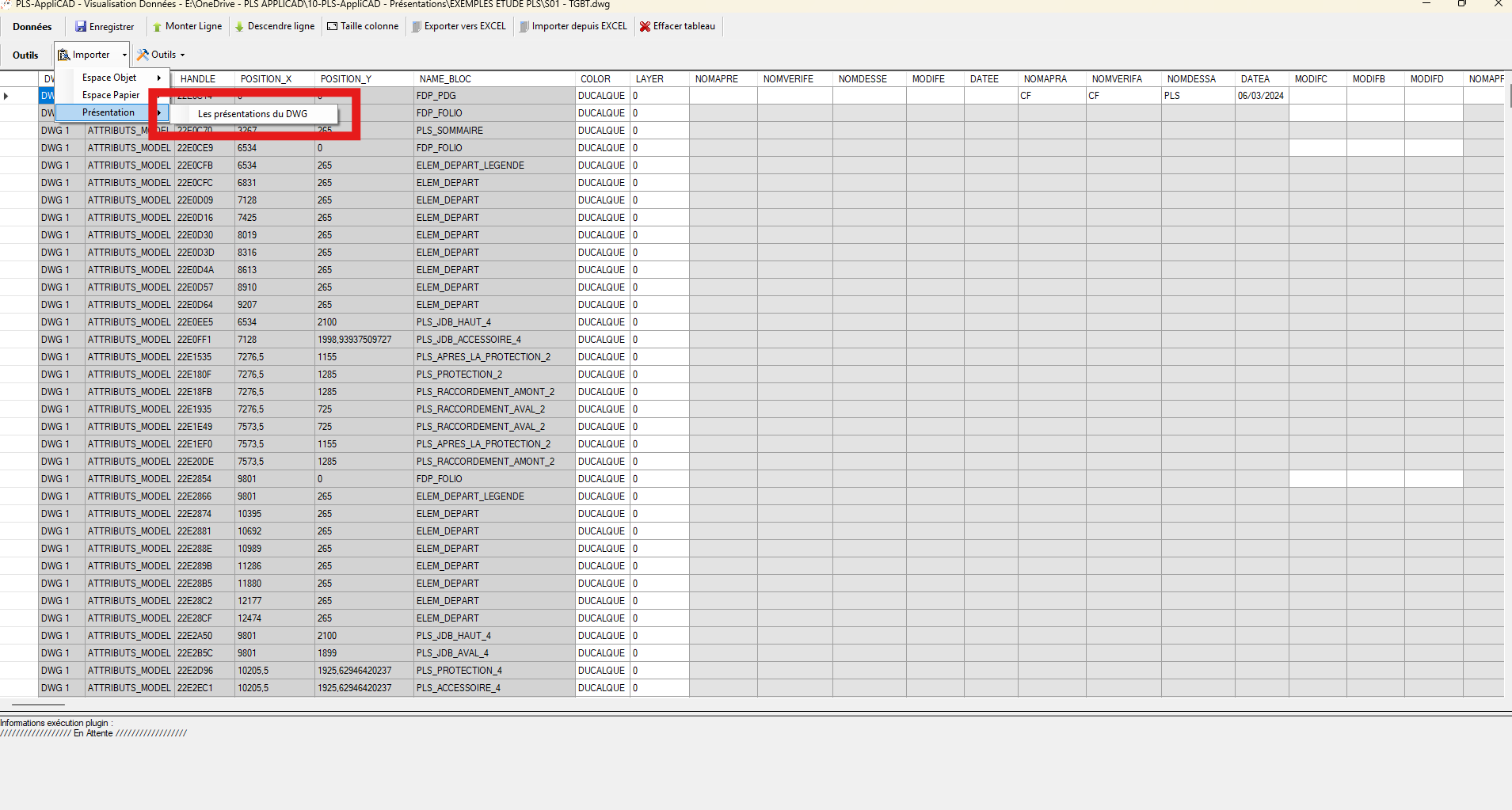Open the Outils tools dropdown arrow

181,54
